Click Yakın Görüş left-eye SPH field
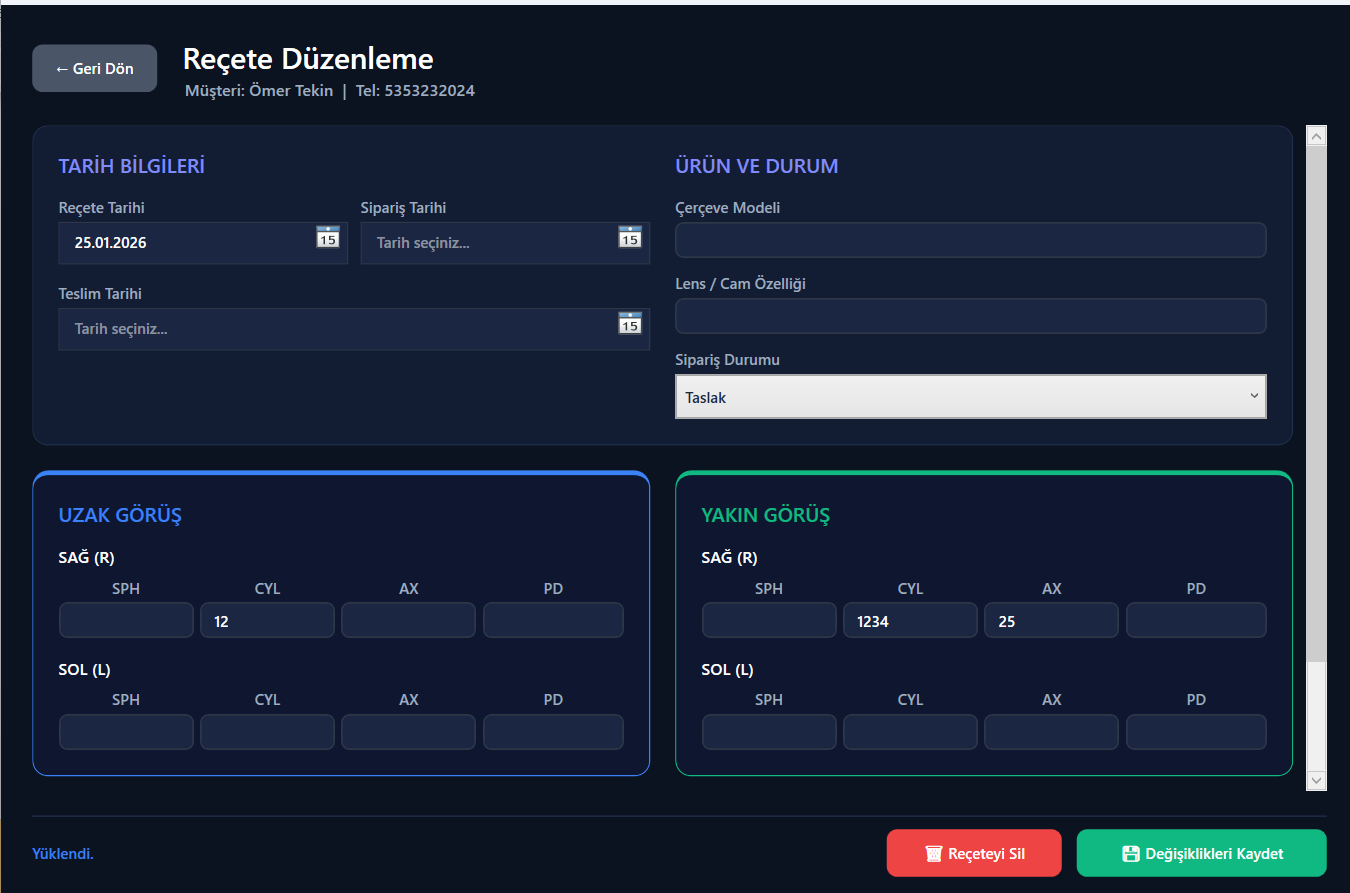This screenshot has height=893, width=1350. point(769,732)
